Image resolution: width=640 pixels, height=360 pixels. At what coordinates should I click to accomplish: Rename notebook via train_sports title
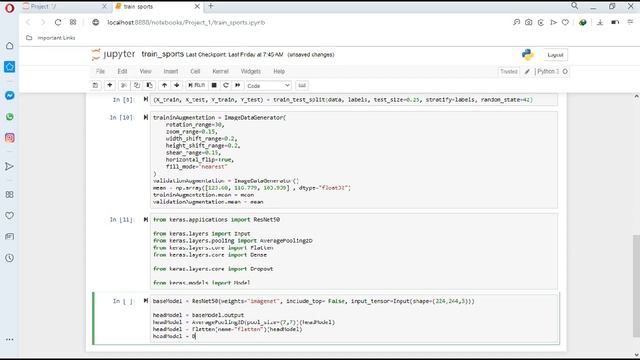point(162,54)
